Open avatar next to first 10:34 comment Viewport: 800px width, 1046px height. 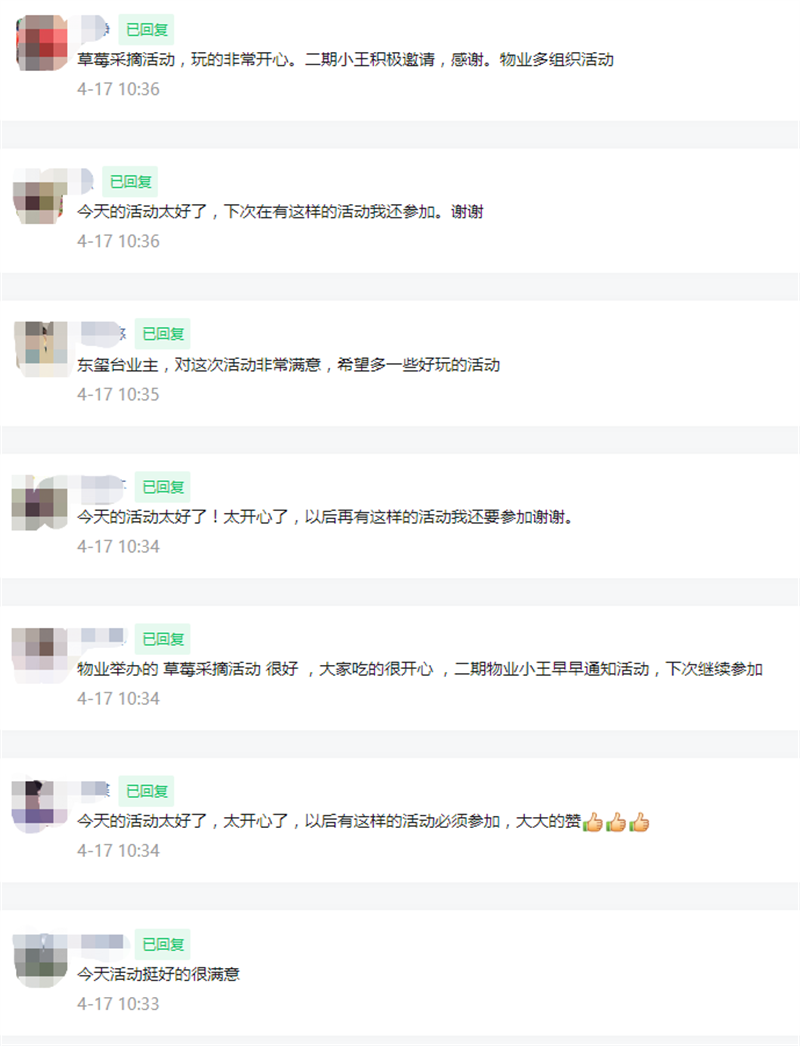[41, 502]
